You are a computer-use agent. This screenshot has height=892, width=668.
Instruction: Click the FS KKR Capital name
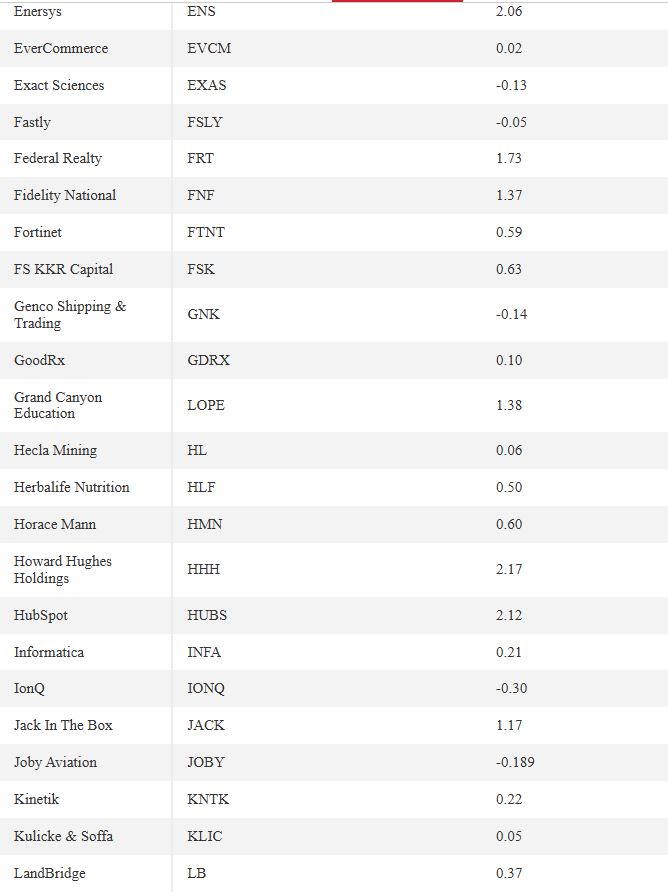tap(63, 269)
